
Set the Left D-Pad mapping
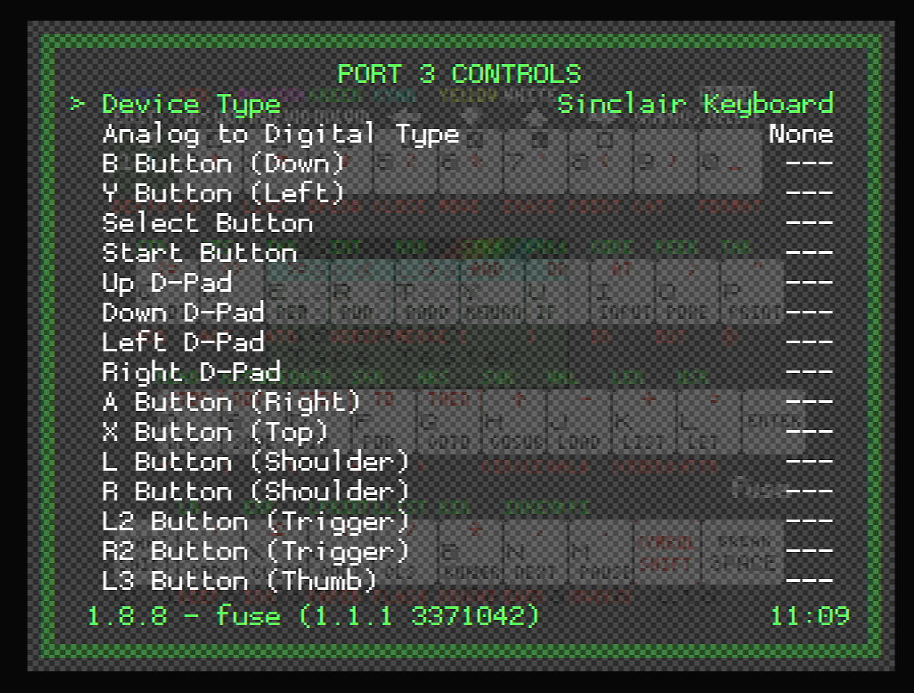coord(183,342)
